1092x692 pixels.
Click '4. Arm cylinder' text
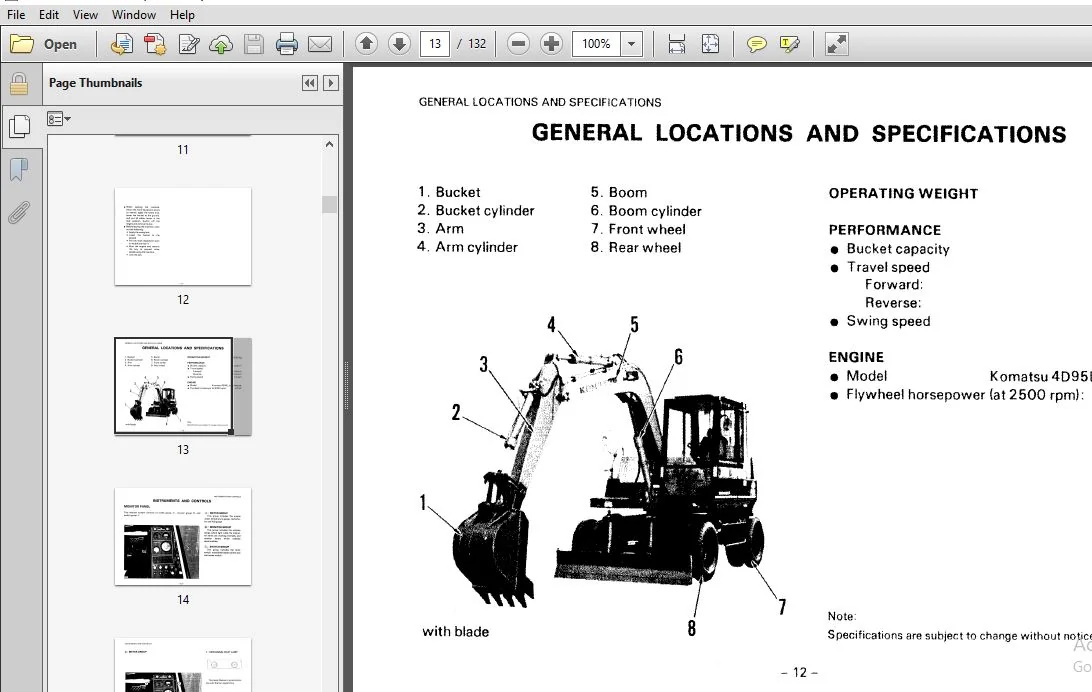(467, 246)
